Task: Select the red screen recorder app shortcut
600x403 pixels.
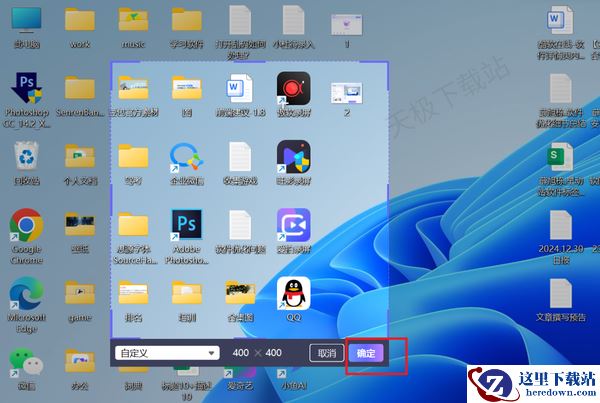Action: tap(293, 88)
